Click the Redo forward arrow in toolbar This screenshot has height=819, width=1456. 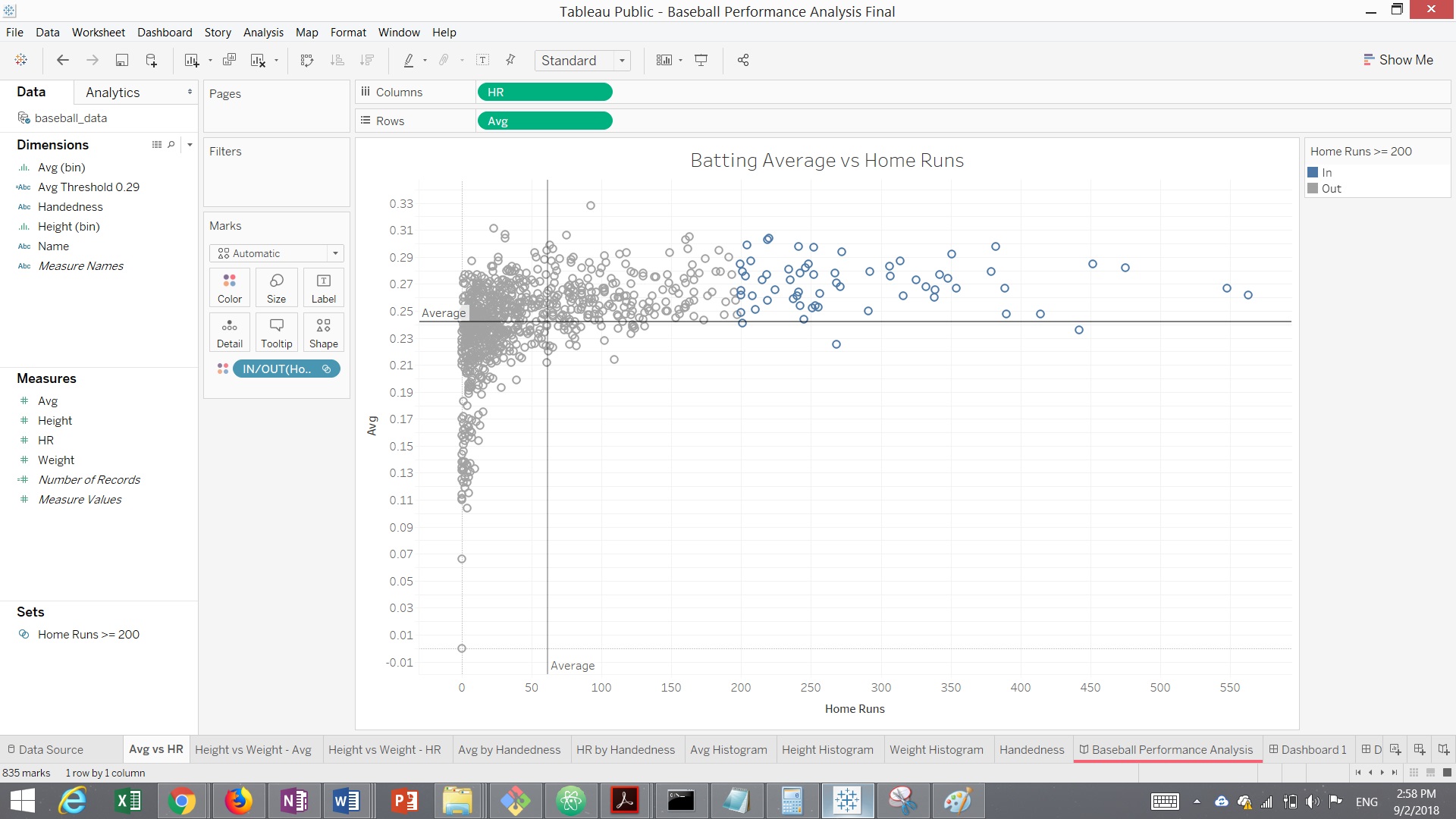(93, 60)
